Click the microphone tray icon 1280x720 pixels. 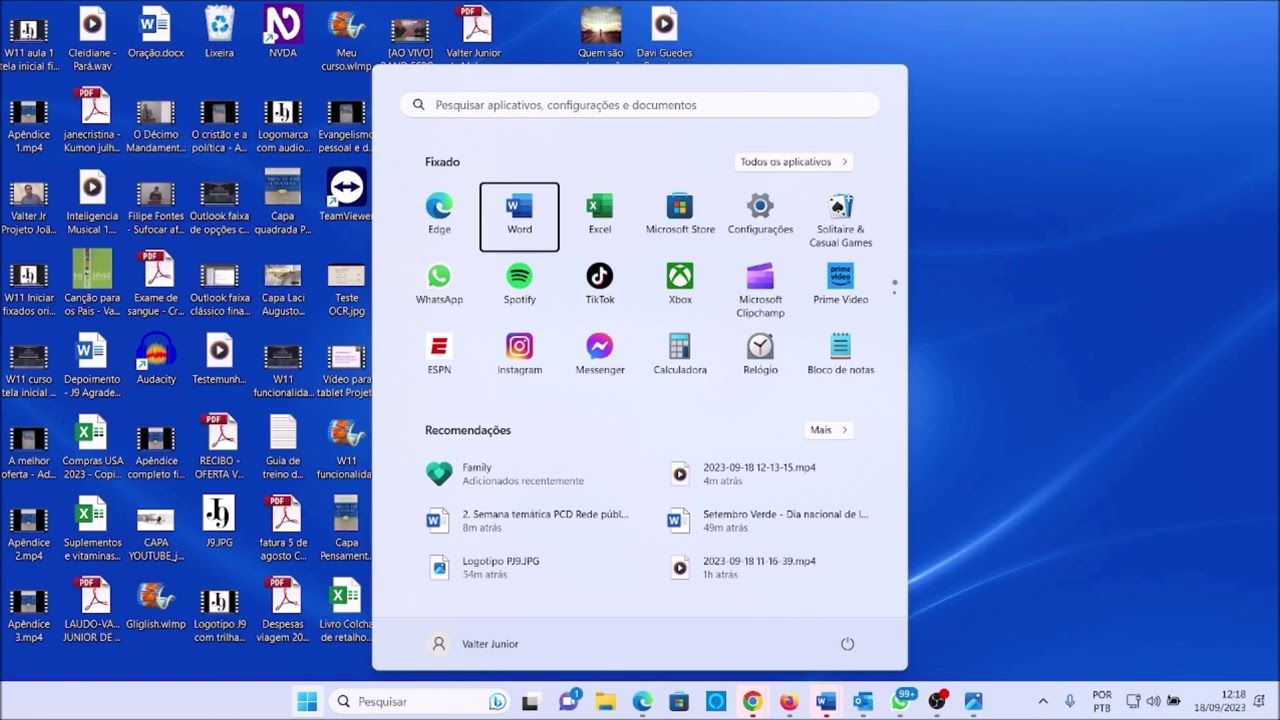(x=1070, y=701)
